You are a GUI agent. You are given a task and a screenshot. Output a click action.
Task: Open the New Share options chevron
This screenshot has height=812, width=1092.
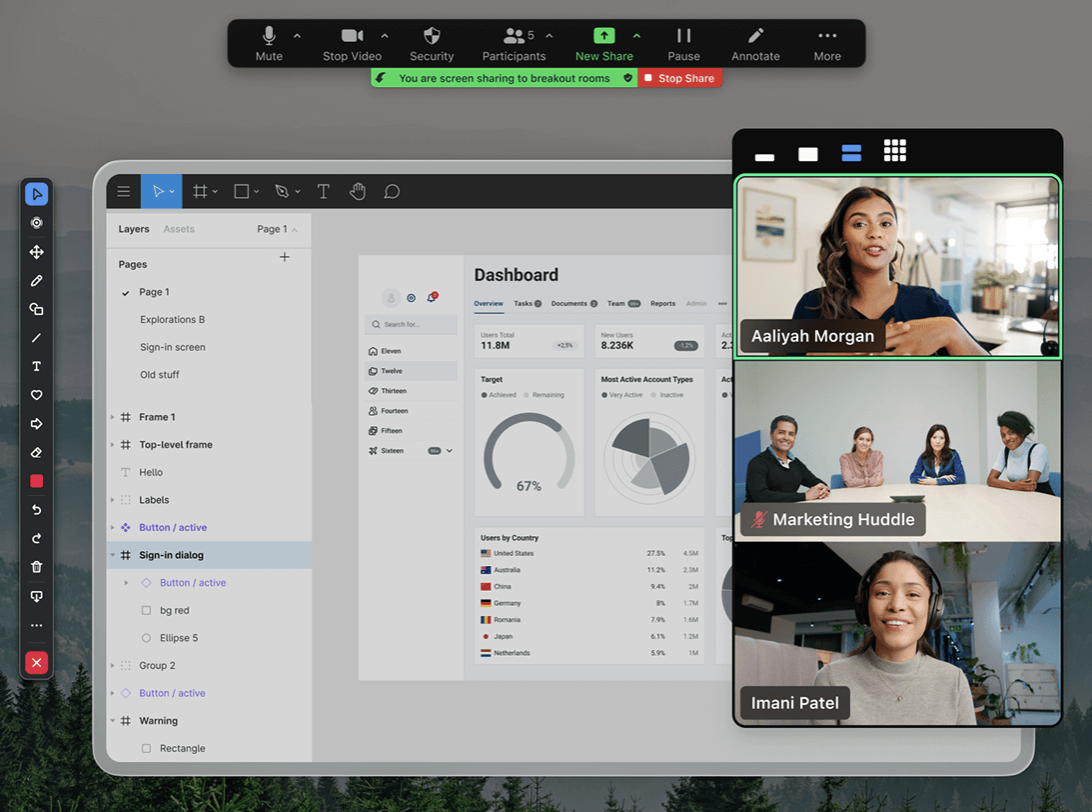point(637,42)
